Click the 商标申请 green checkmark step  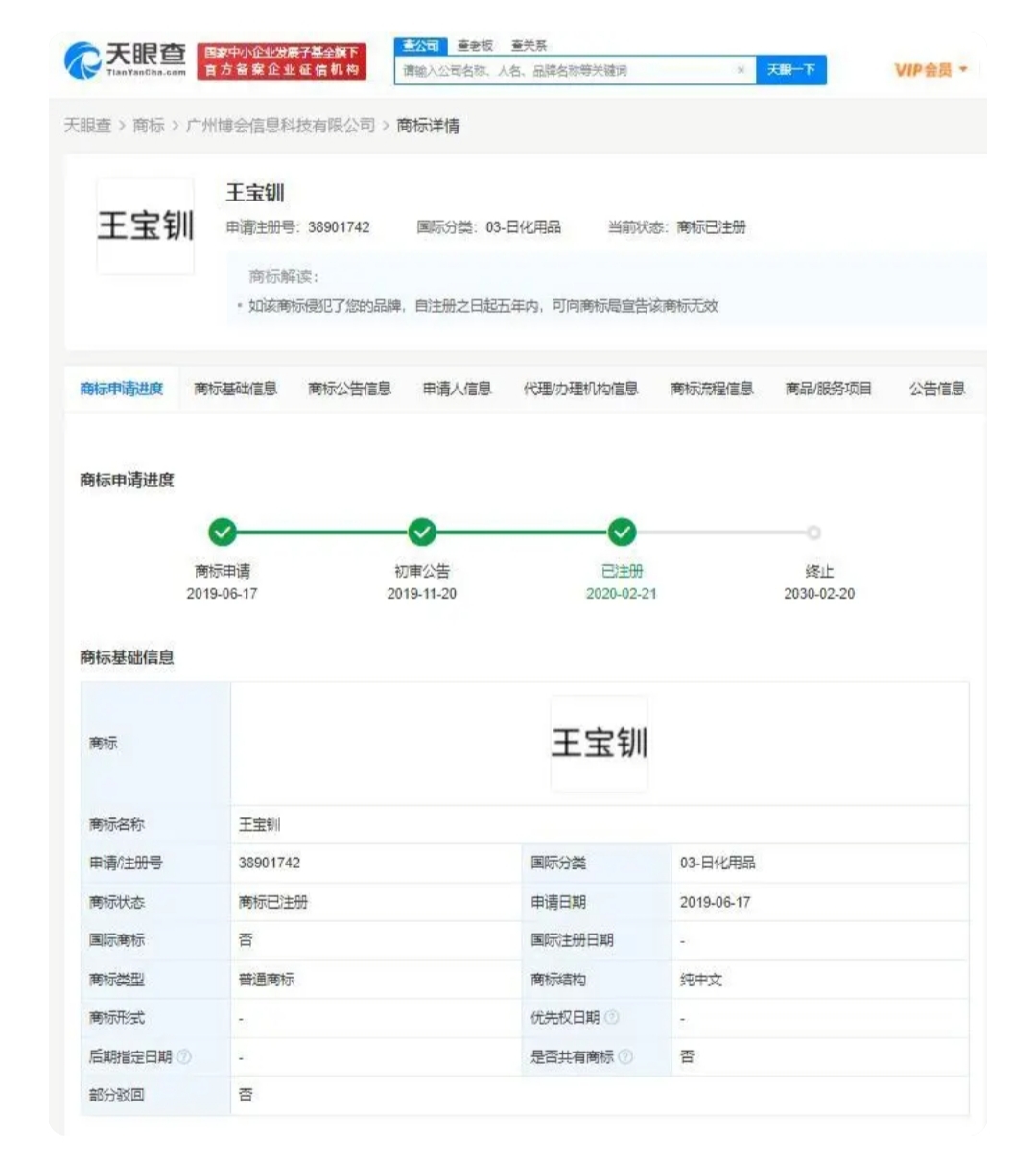pos(223,532)
